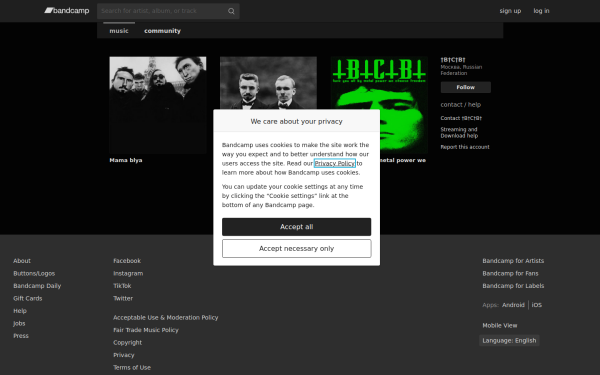
Task: Choose Accept necessary only
Action: (297, 249)
